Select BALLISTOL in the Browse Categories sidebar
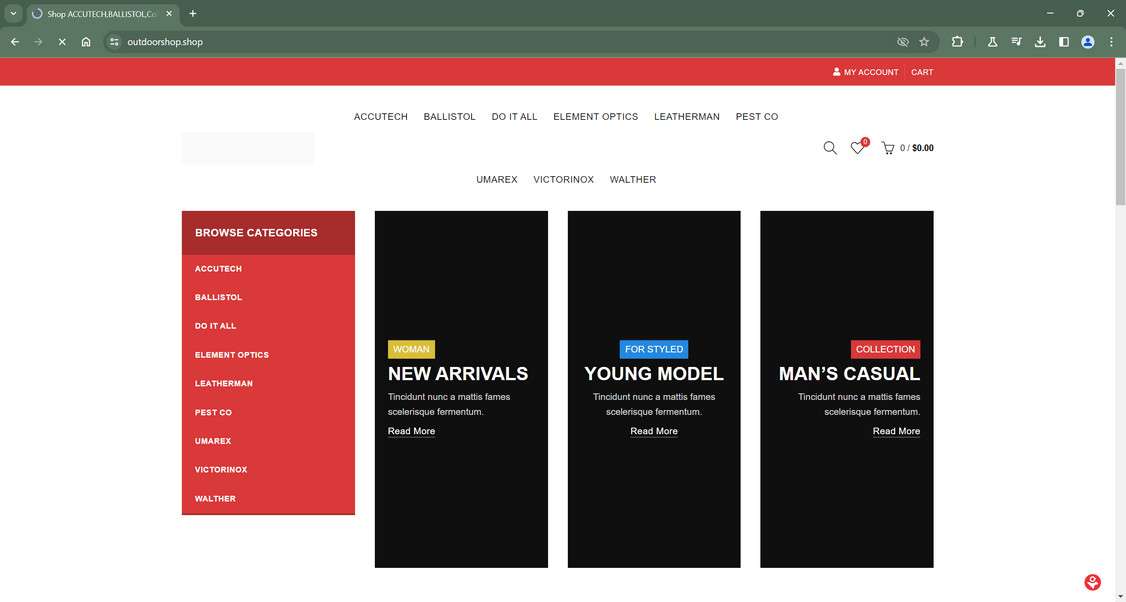Image resolution: width=1126 pixels, height=602 pixels. 218,297
